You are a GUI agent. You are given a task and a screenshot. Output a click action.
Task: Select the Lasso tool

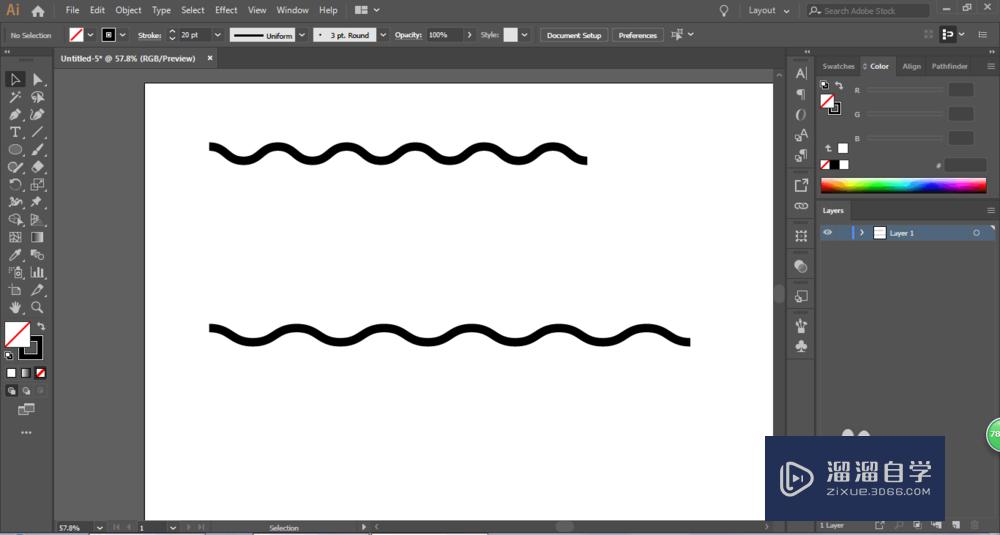coord(38,97)
